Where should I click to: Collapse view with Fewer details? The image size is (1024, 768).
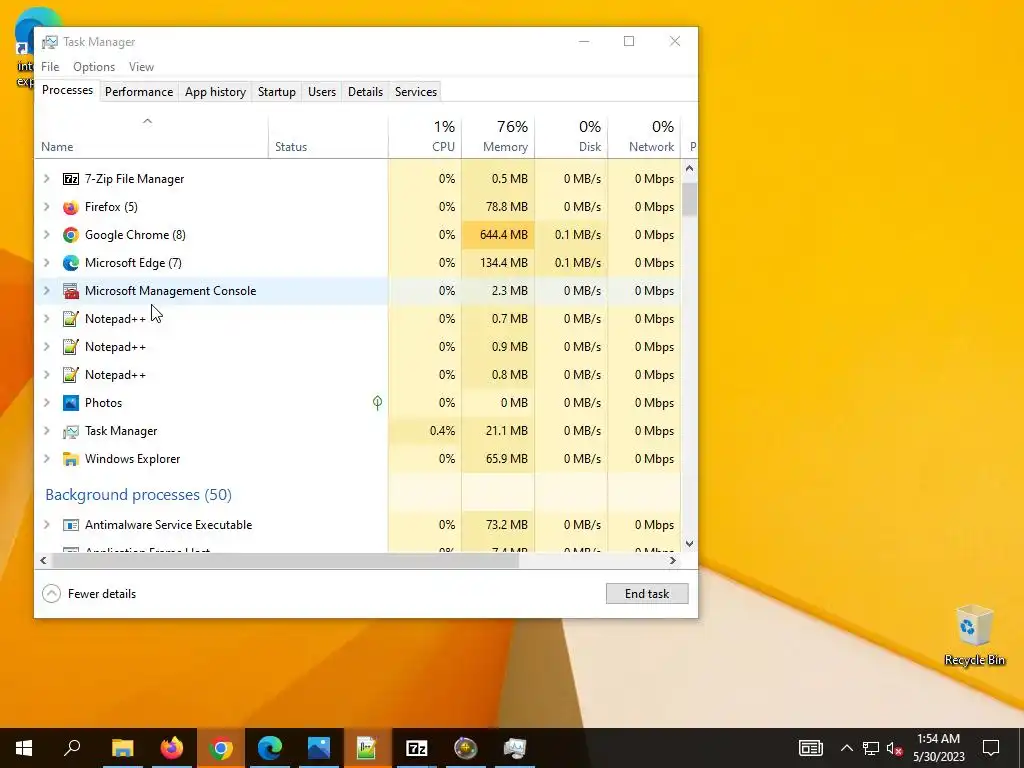coord(89,594)
